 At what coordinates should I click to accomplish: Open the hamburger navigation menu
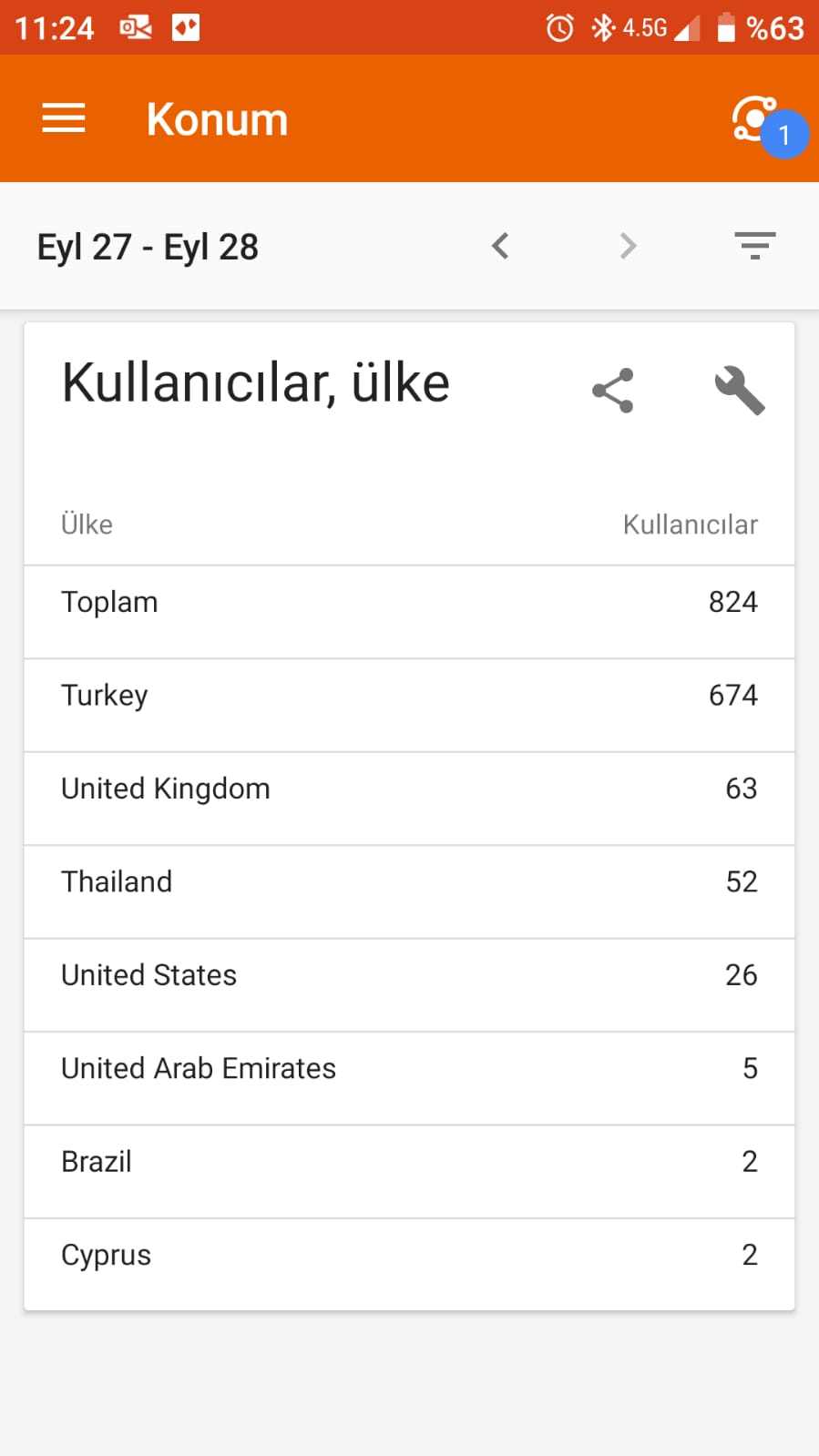pyautogui.click(x=64, y=118)
